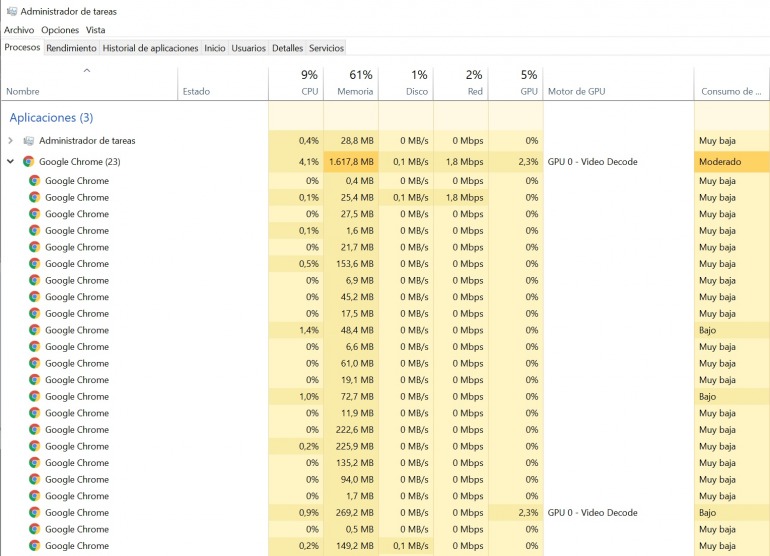Click the Chrome icon beside Google Chrome (23)
This screenshot has width=770, height=556.
coord(28,162)
